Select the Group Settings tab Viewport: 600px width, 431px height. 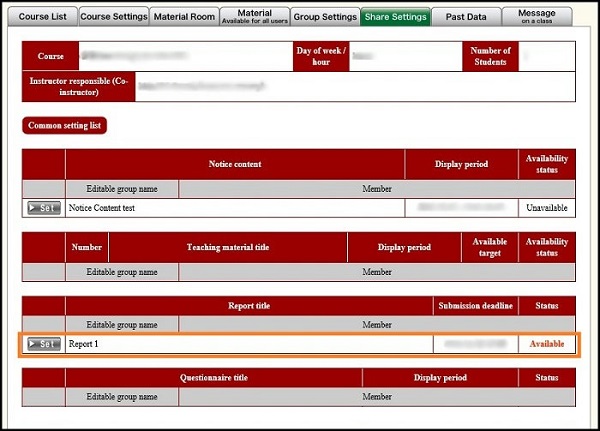pyautogui.click(x=325, y=16)
